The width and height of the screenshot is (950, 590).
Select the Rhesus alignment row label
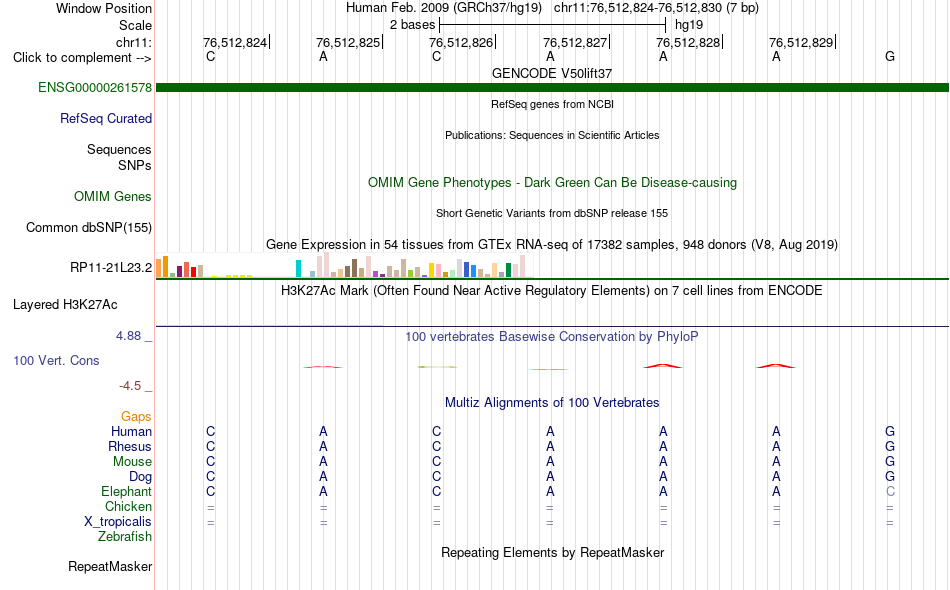[x=130, y=446]
